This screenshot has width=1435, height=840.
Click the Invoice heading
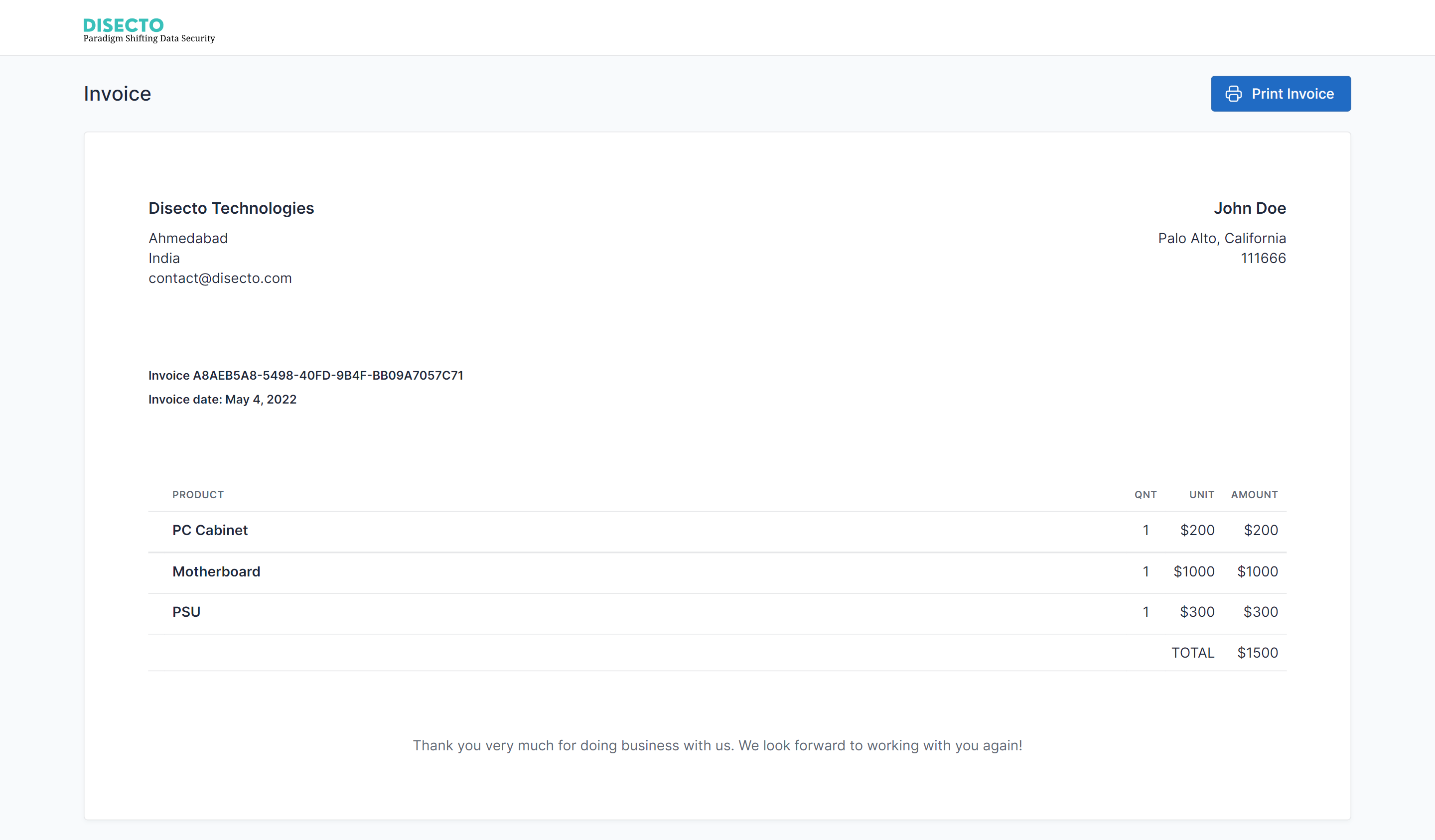[117, 93]
